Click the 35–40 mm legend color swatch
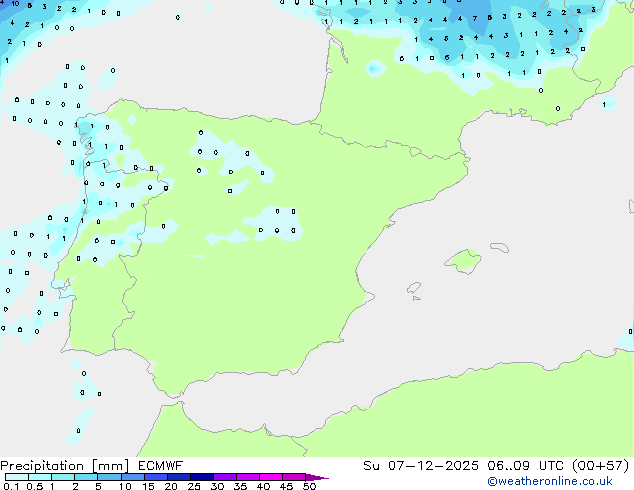The height and width of the screenshot is (490, 634). tap(248, 477)
